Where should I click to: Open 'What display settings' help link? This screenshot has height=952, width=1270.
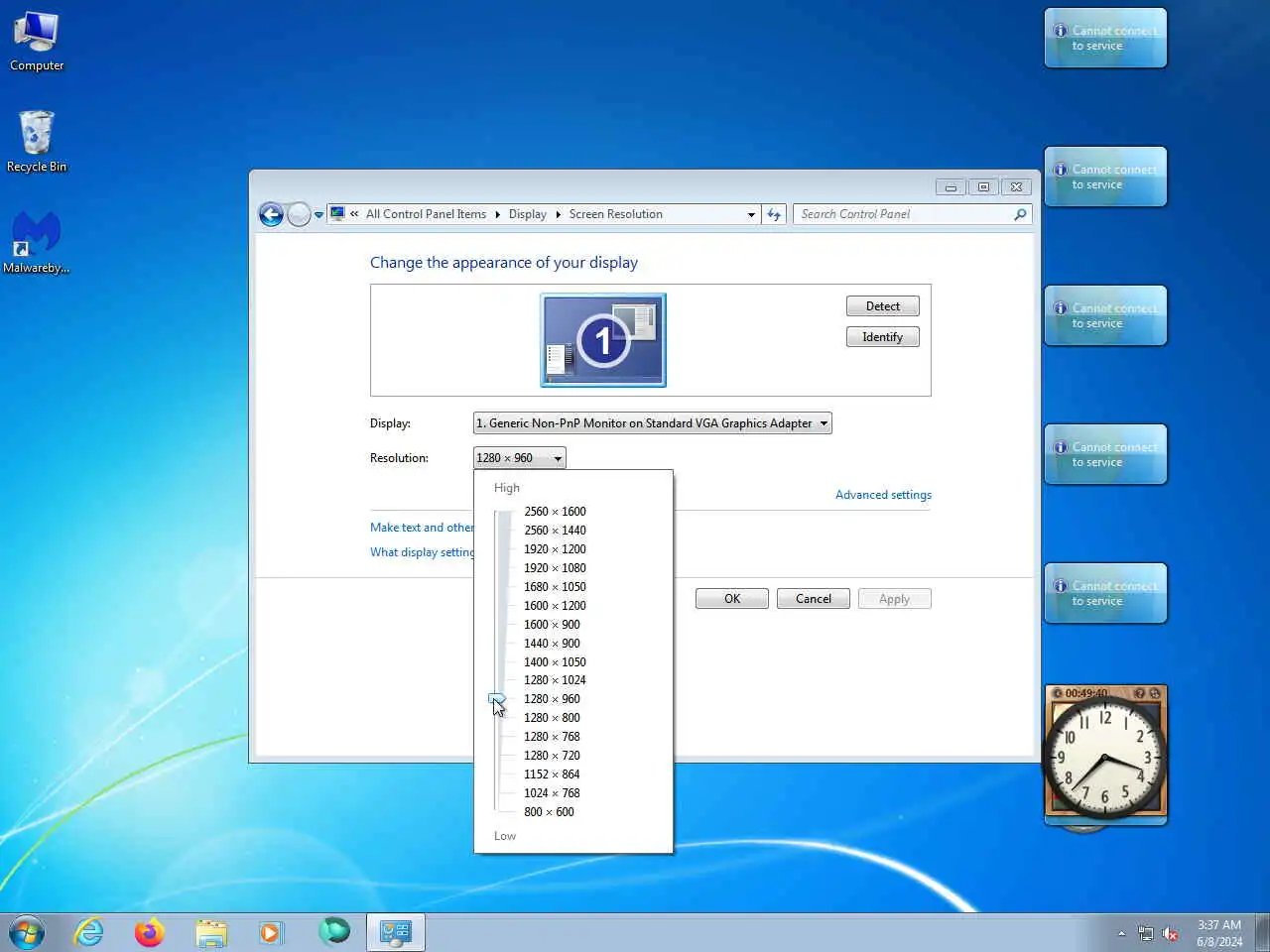[422, 552]
